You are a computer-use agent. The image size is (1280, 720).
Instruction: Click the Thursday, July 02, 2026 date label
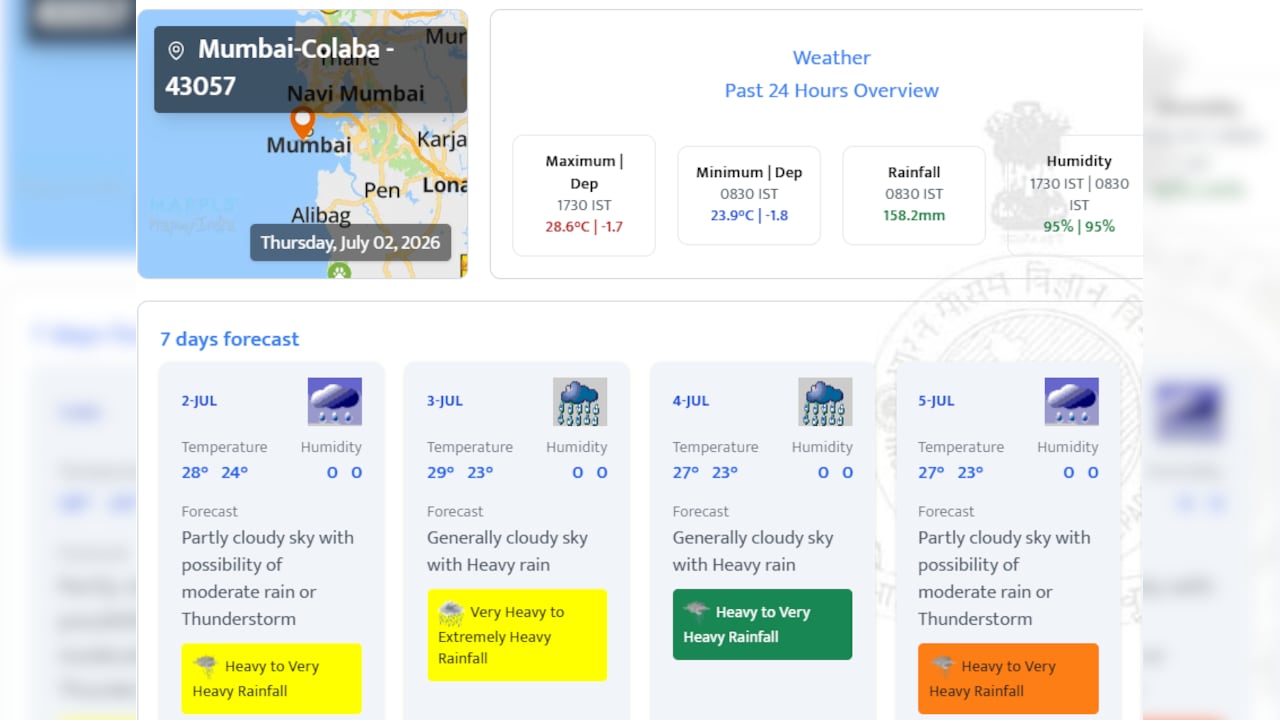[x=351, y=243]
